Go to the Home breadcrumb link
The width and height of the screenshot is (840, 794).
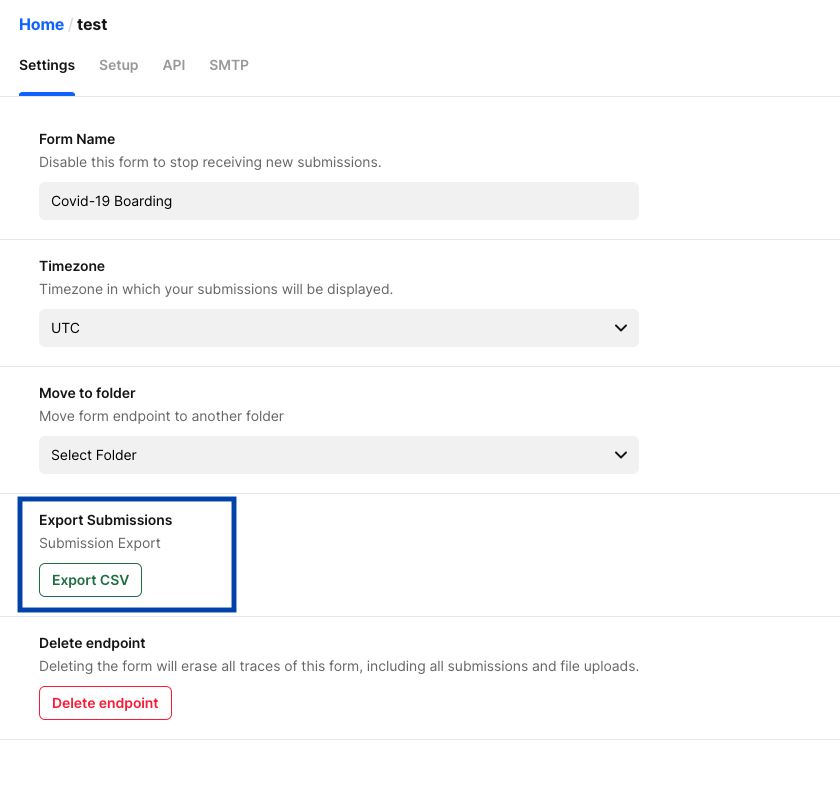pos(41,24)
